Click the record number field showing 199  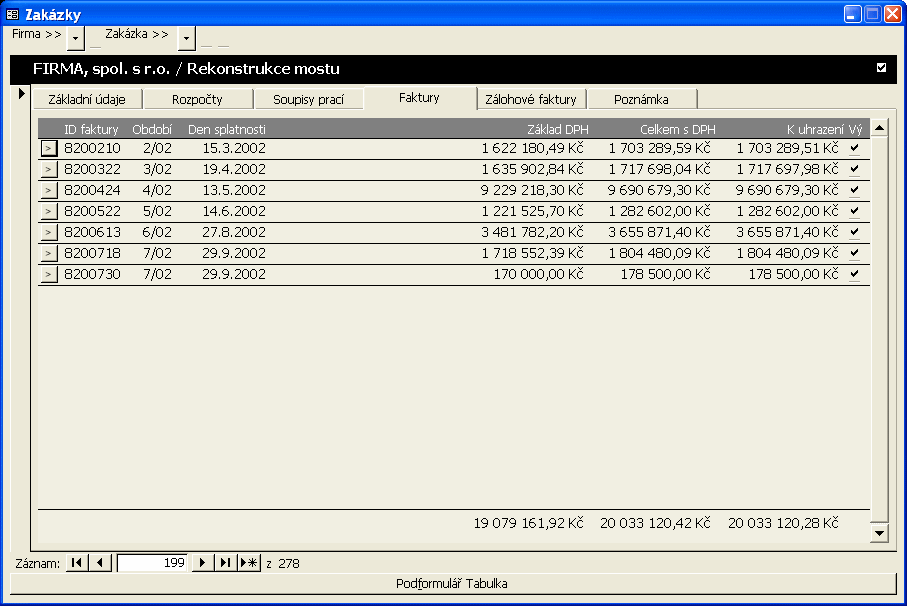(152, 563)
